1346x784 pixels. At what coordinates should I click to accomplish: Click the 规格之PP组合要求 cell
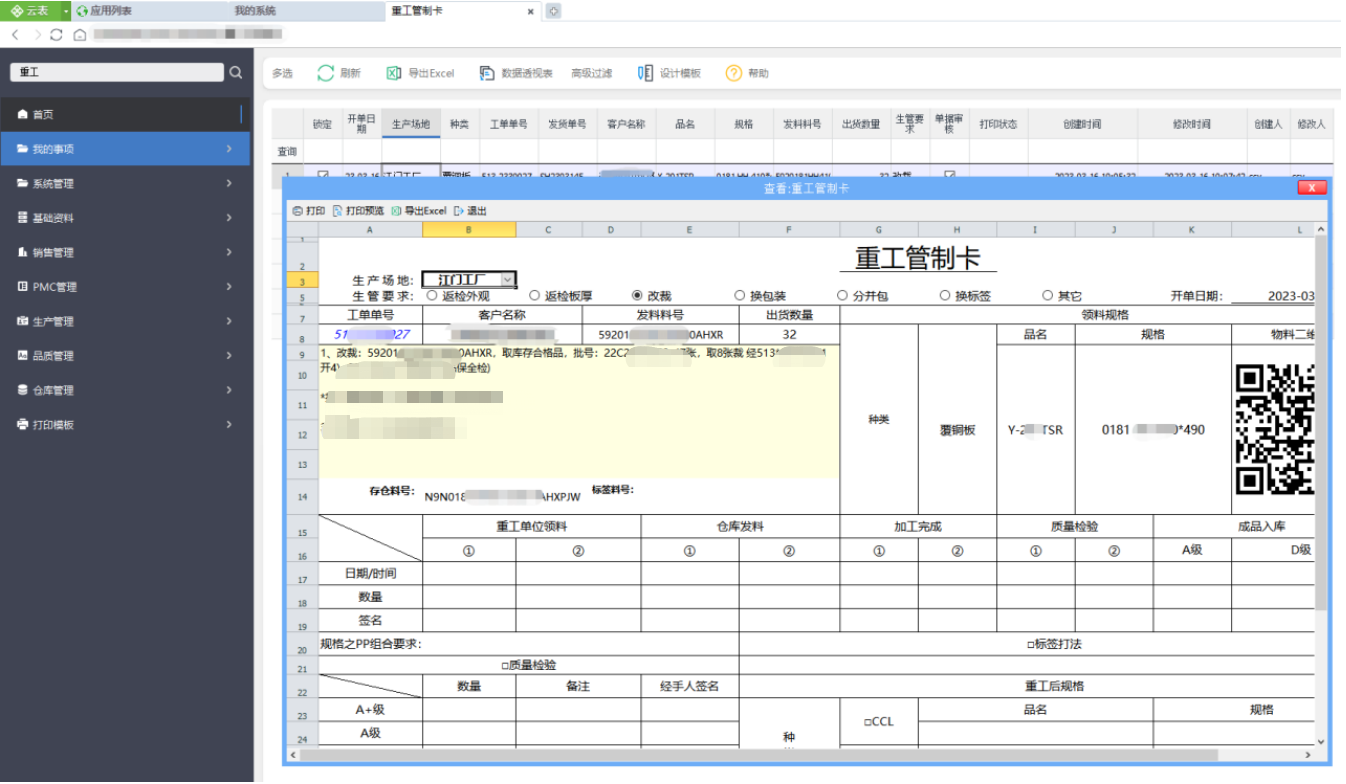click(x=529, y=644)
